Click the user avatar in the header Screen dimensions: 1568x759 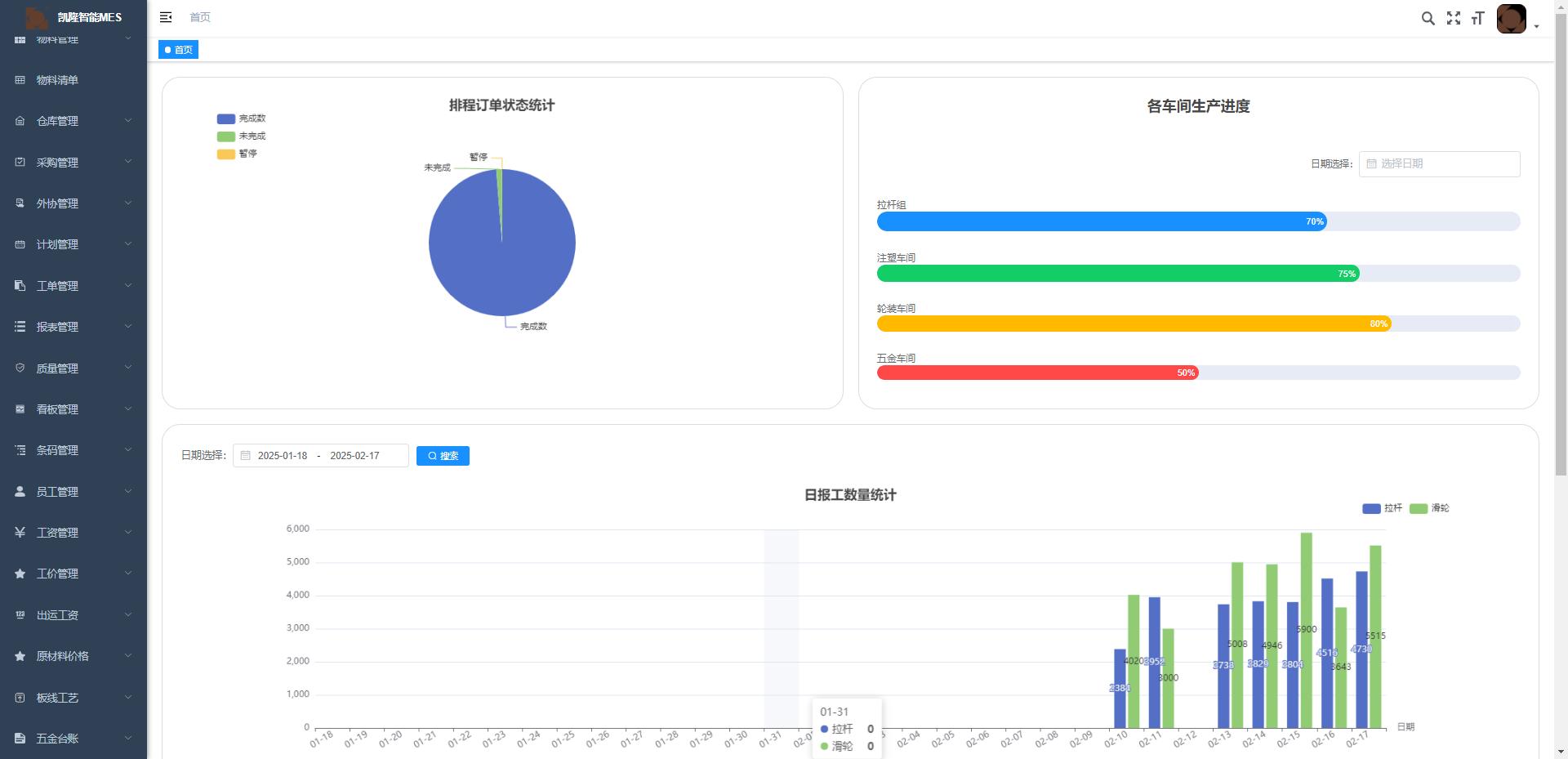pos(1511,18)
